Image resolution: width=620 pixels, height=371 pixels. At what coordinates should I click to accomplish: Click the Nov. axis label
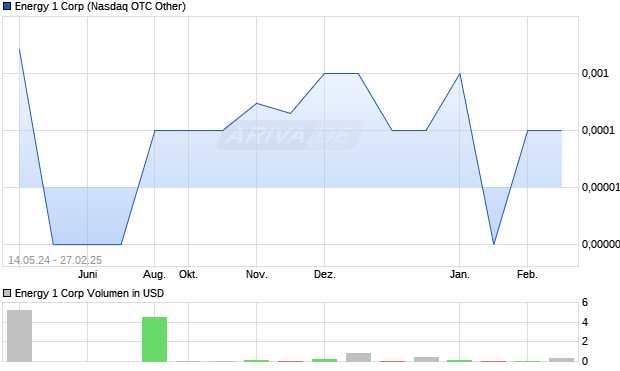(x=257, y=274)
